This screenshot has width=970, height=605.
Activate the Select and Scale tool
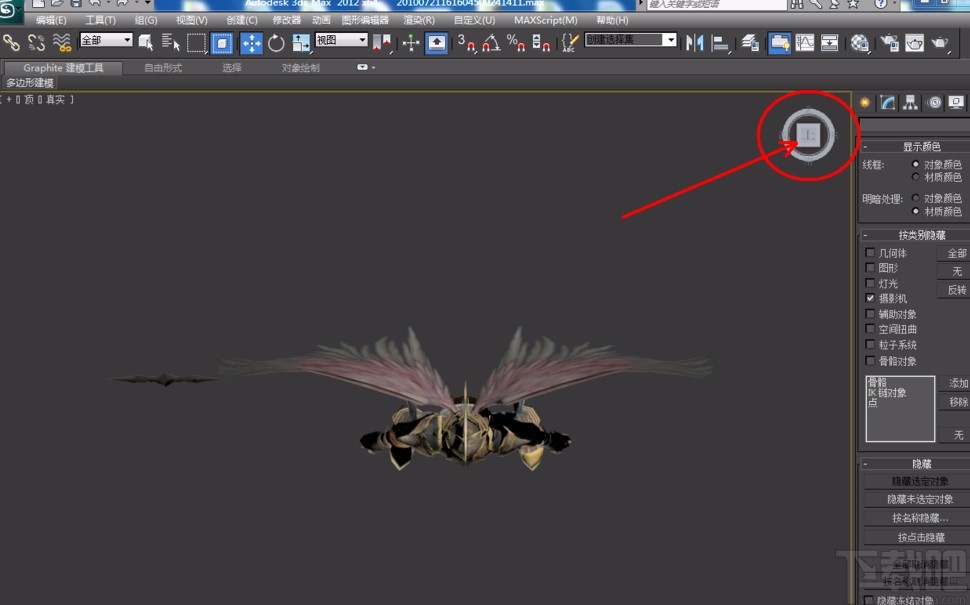point(300,42)
